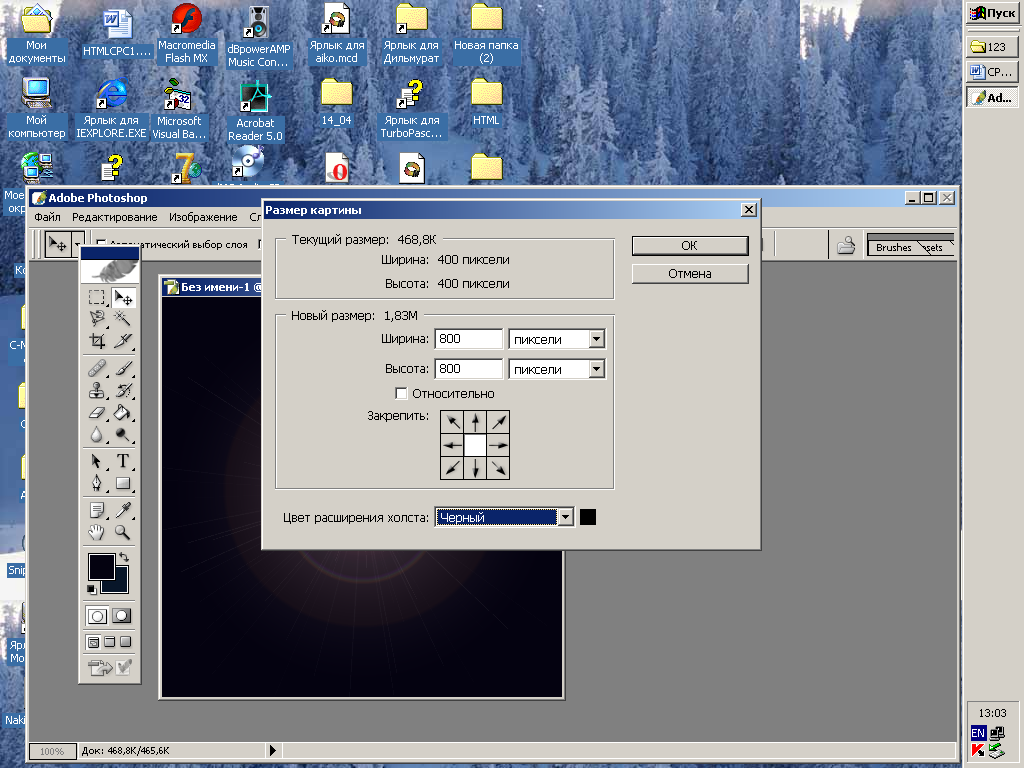Open the Редактирование menu

(x=115, y=217)
